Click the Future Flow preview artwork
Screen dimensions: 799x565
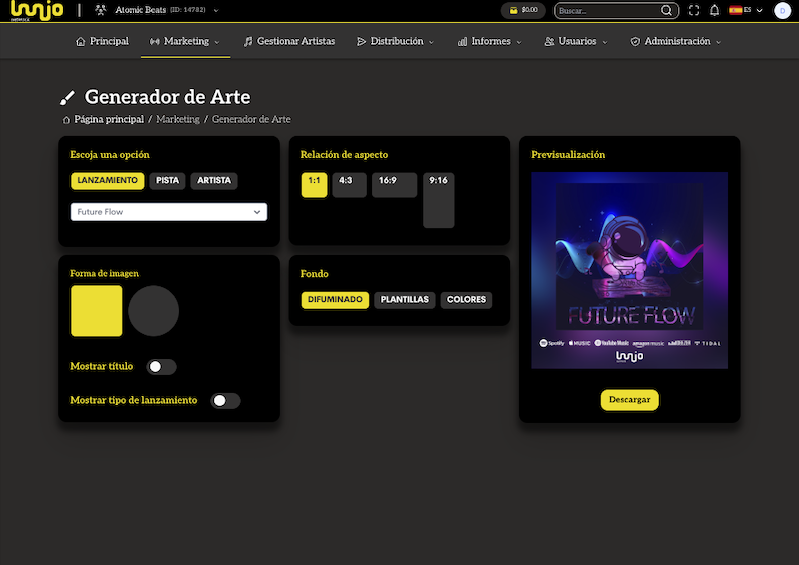[x=630, y=271]
